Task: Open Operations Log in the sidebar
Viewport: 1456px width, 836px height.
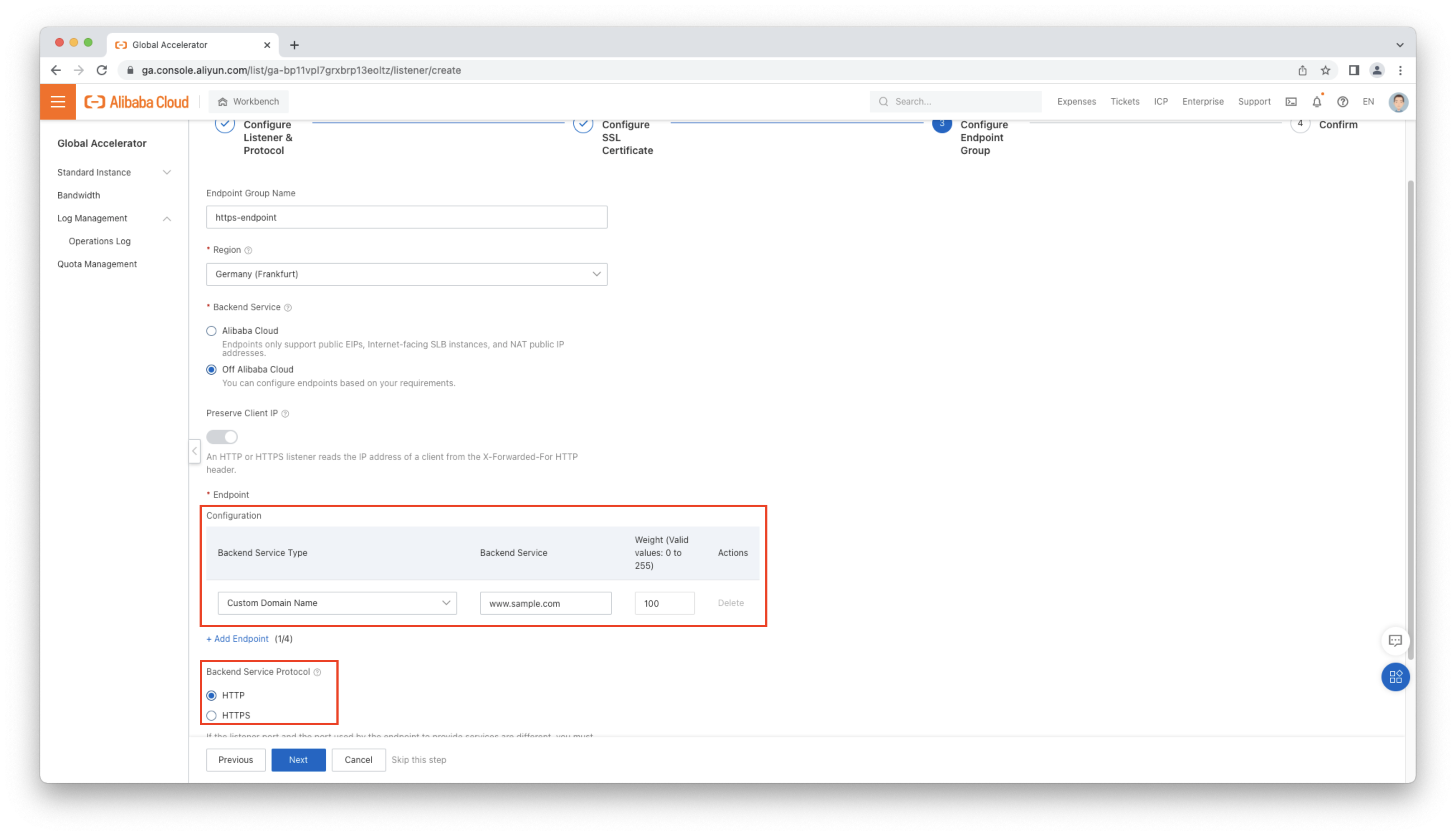Action: (100, 241)
